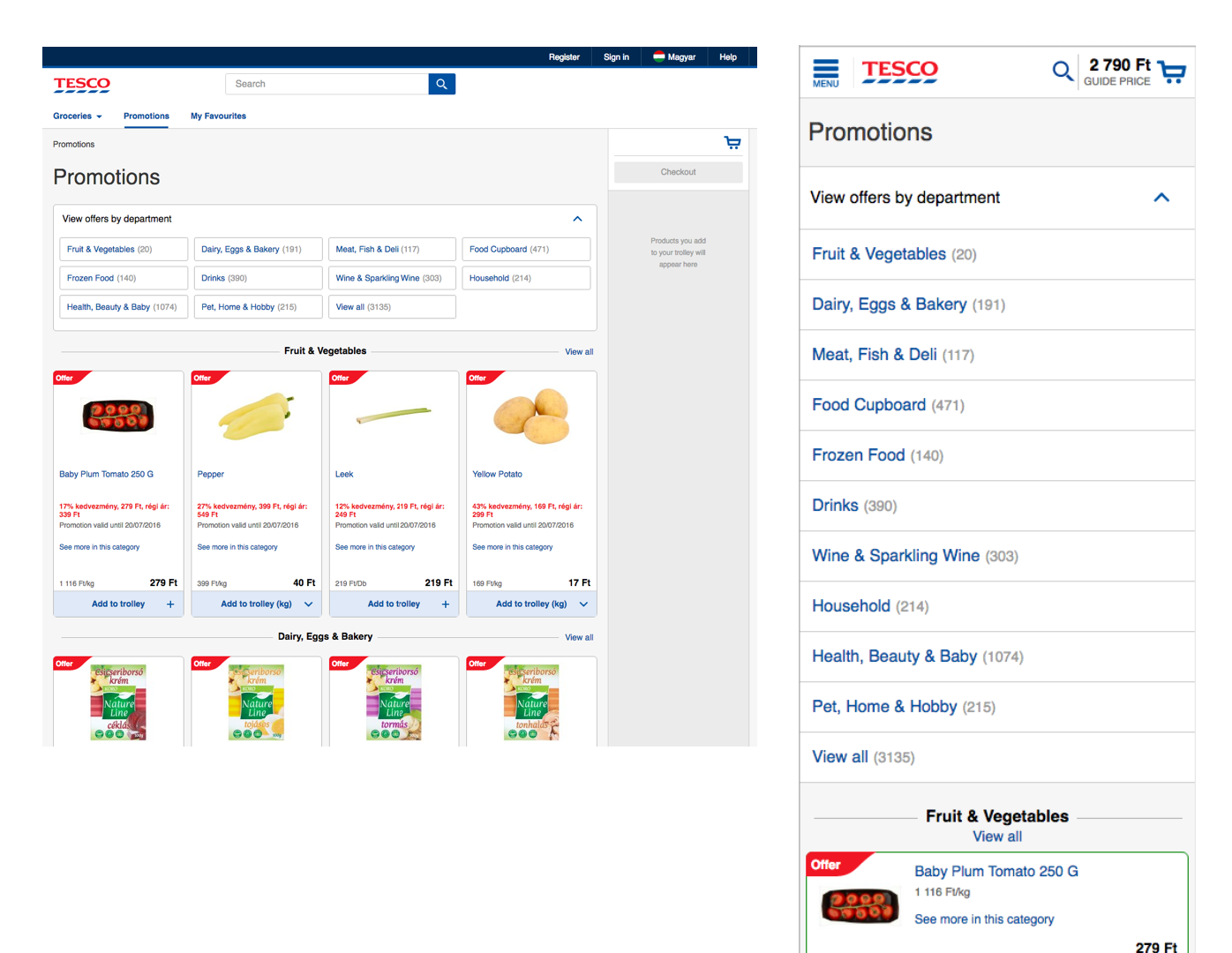Open Pepper Add to trolley (kg) dropdown arrow
The image size is (1232, 953).
click(x=309, y=604)
